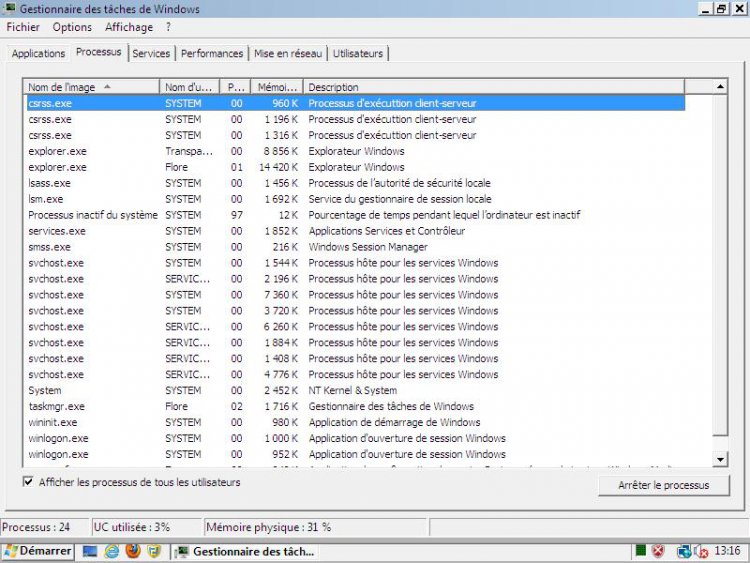Select csrss.exe row with 1 316 K memory

[x=356, y=135]
